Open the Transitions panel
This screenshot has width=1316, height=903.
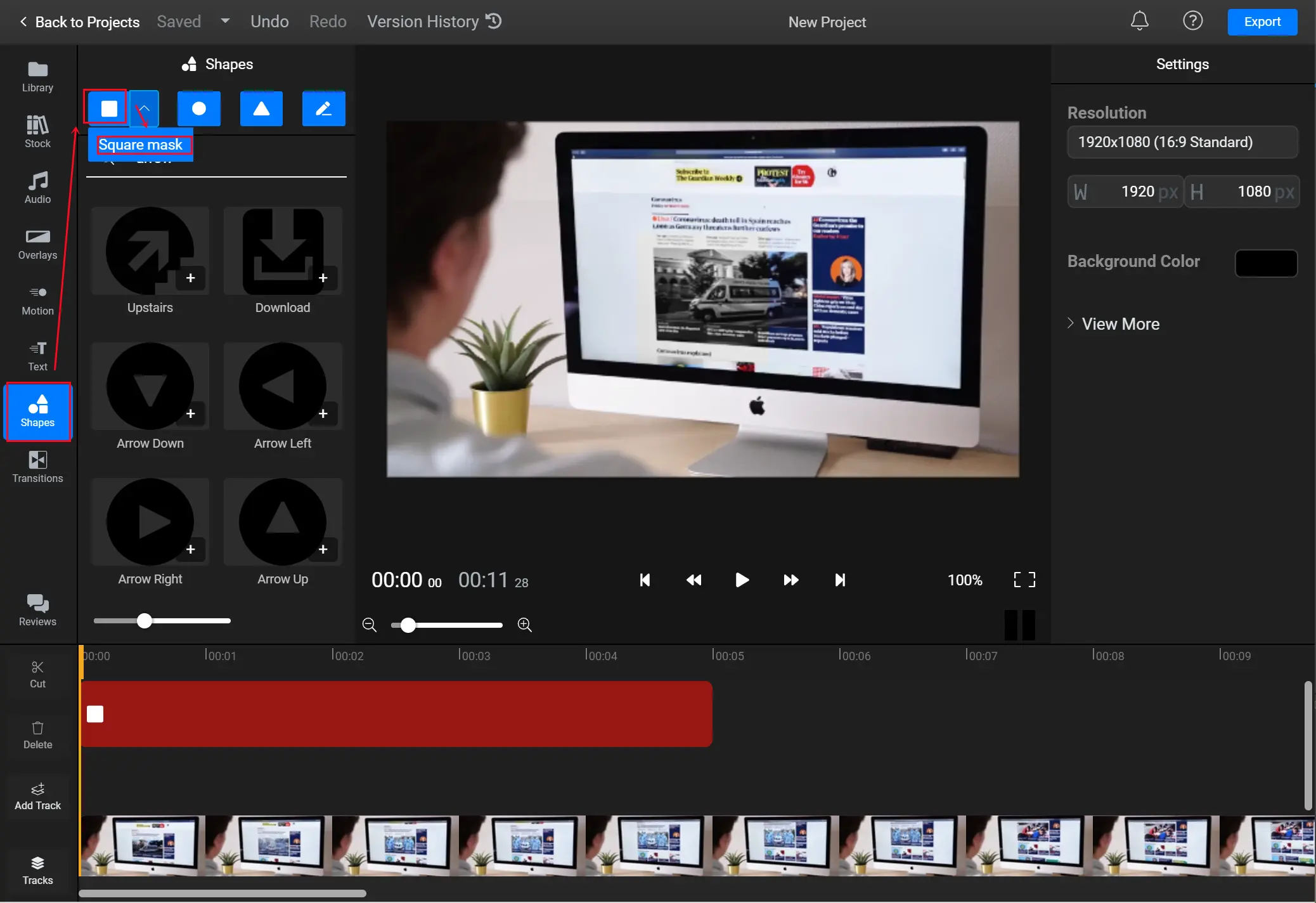[x=36, y=465]
